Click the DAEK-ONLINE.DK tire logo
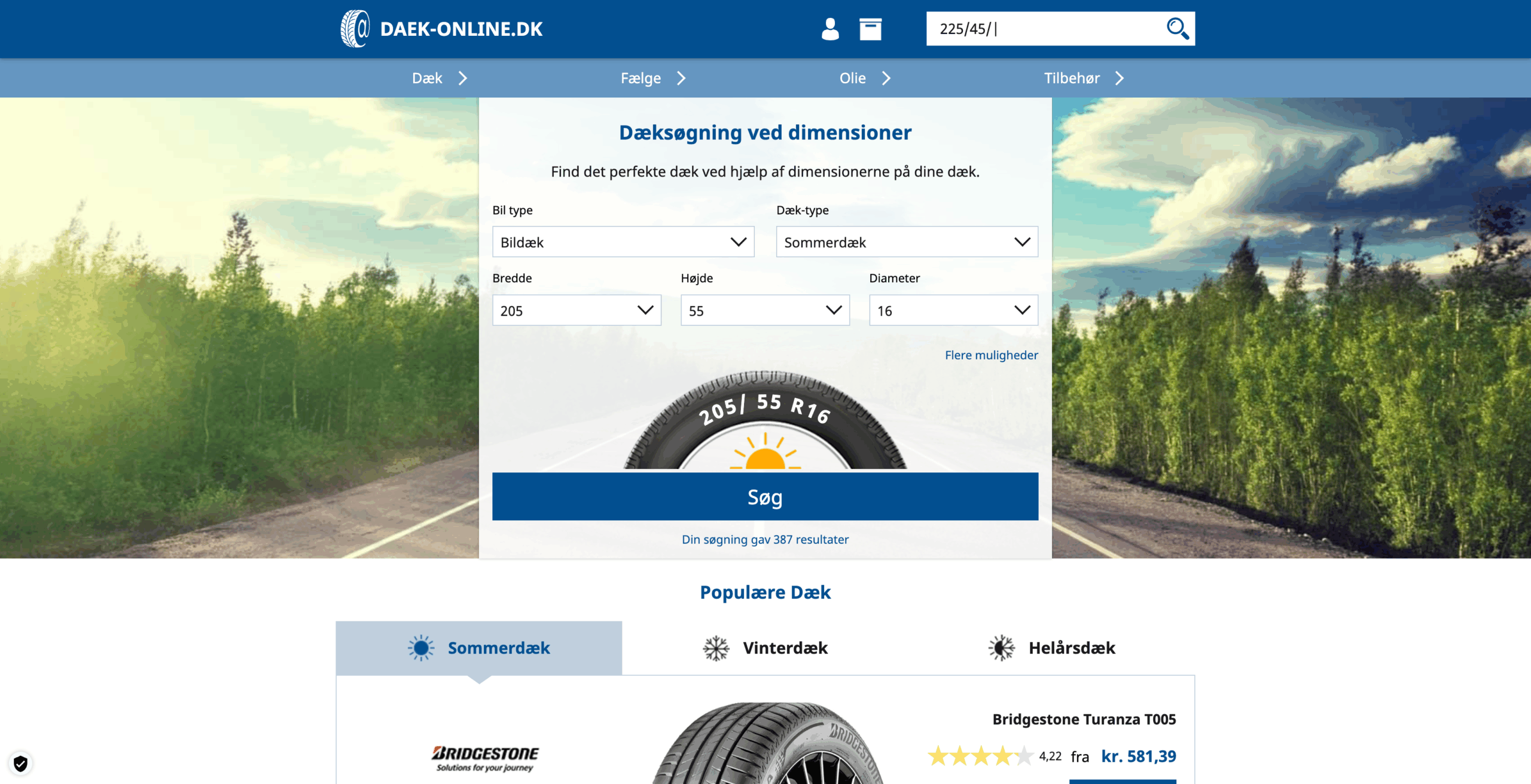The width and height of the screenshot is (1531, 784). [441, 29]
